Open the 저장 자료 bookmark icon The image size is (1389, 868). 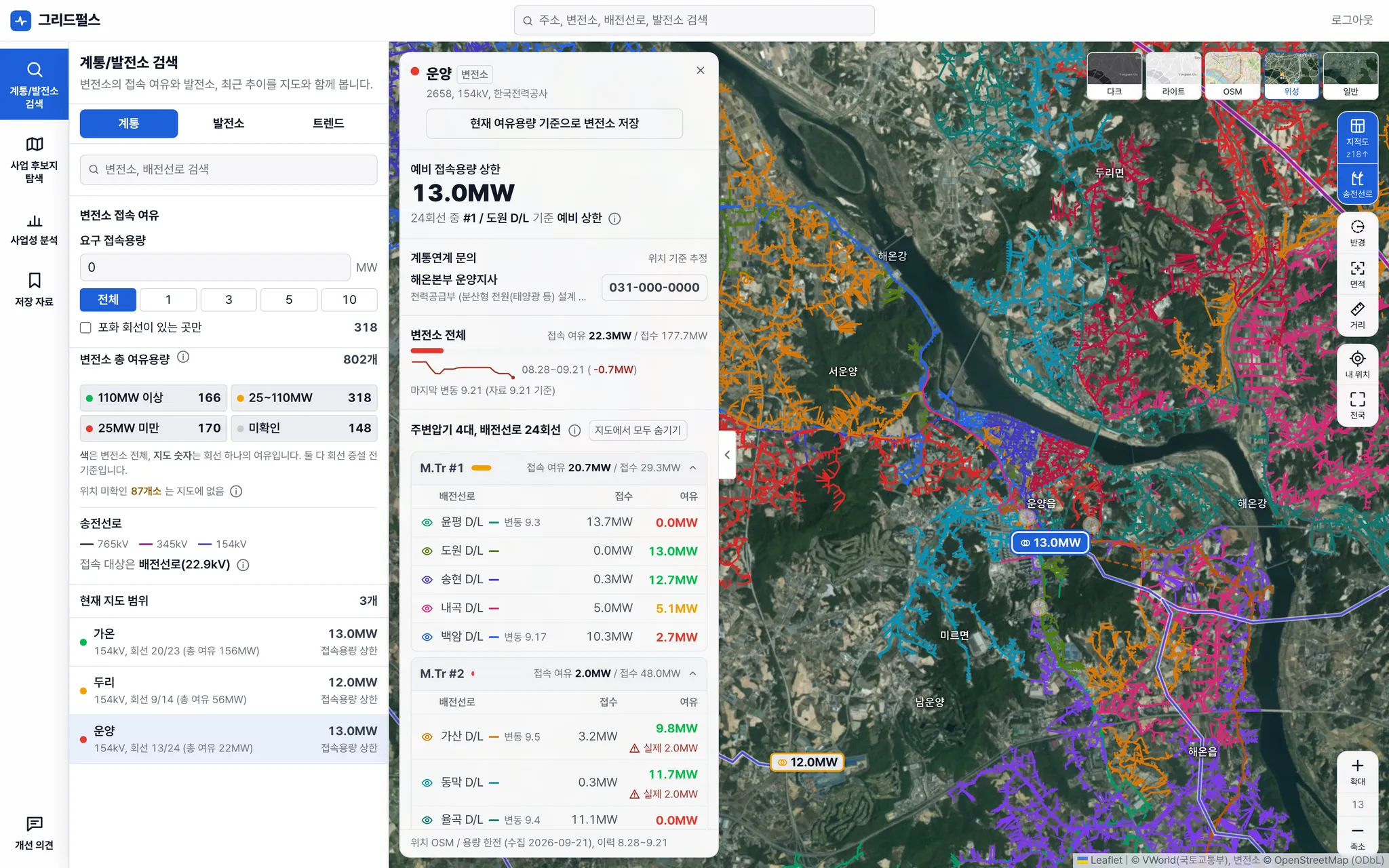click(34, 290)
